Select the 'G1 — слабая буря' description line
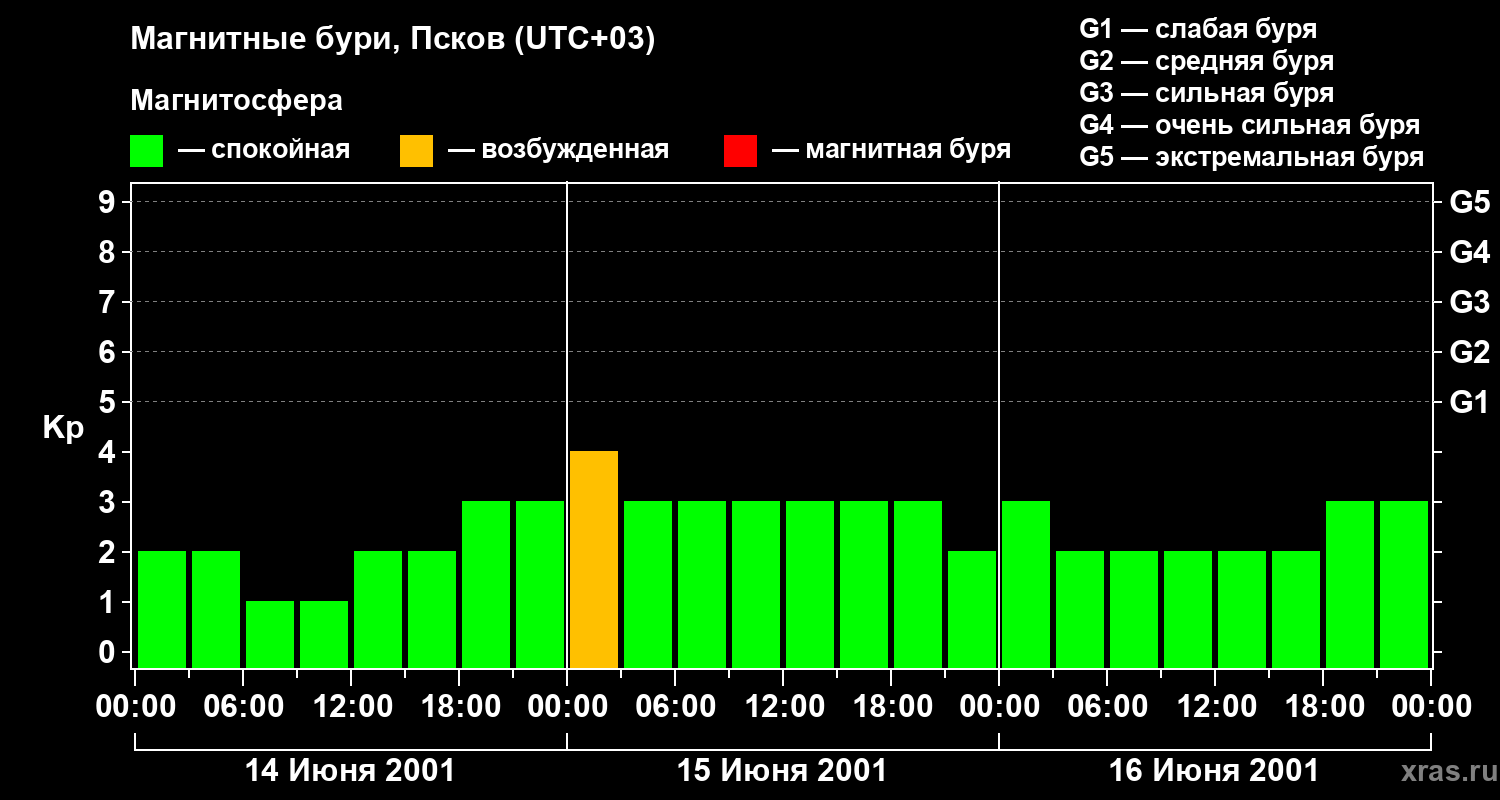Image resolution: width=1500 pixels, height=800 pixels. (x=1198, y=29)
